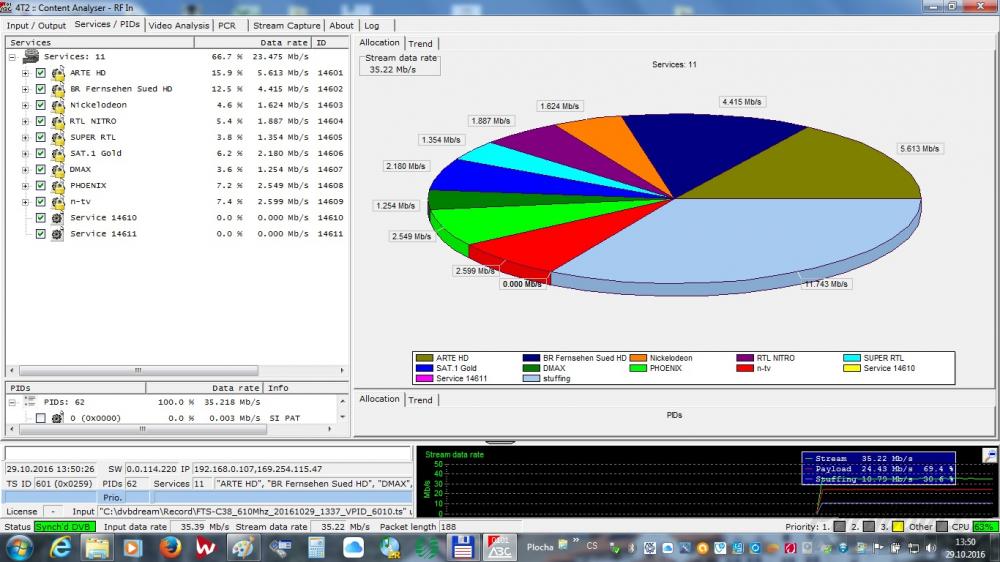Uncheck the RTL NITRO service checkbox
1000x562 pixels.
coord(41,121)
